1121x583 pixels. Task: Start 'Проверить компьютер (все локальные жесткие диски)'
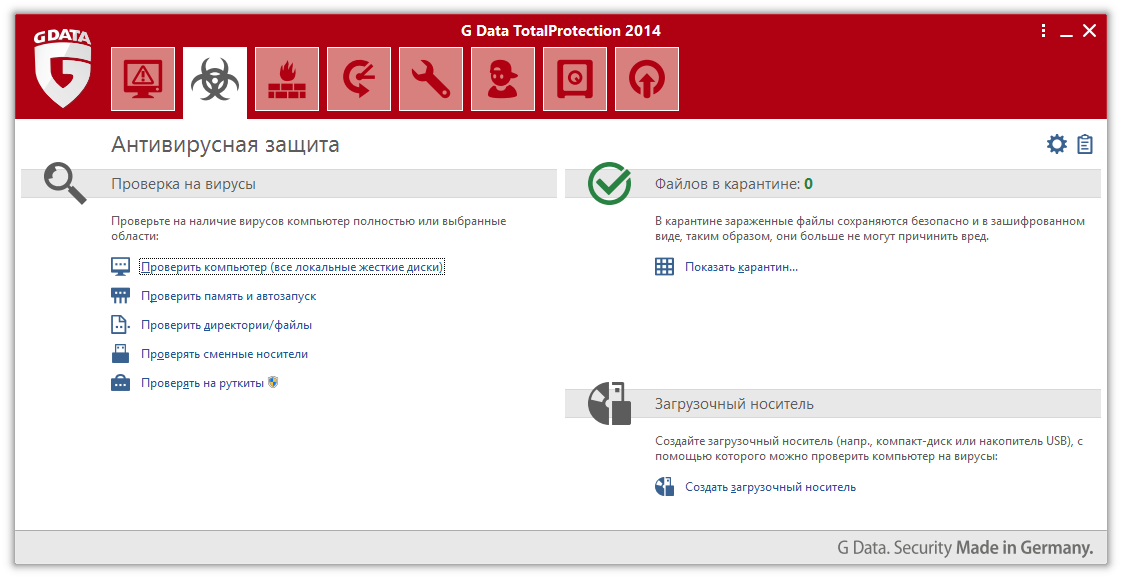[292, 267]
